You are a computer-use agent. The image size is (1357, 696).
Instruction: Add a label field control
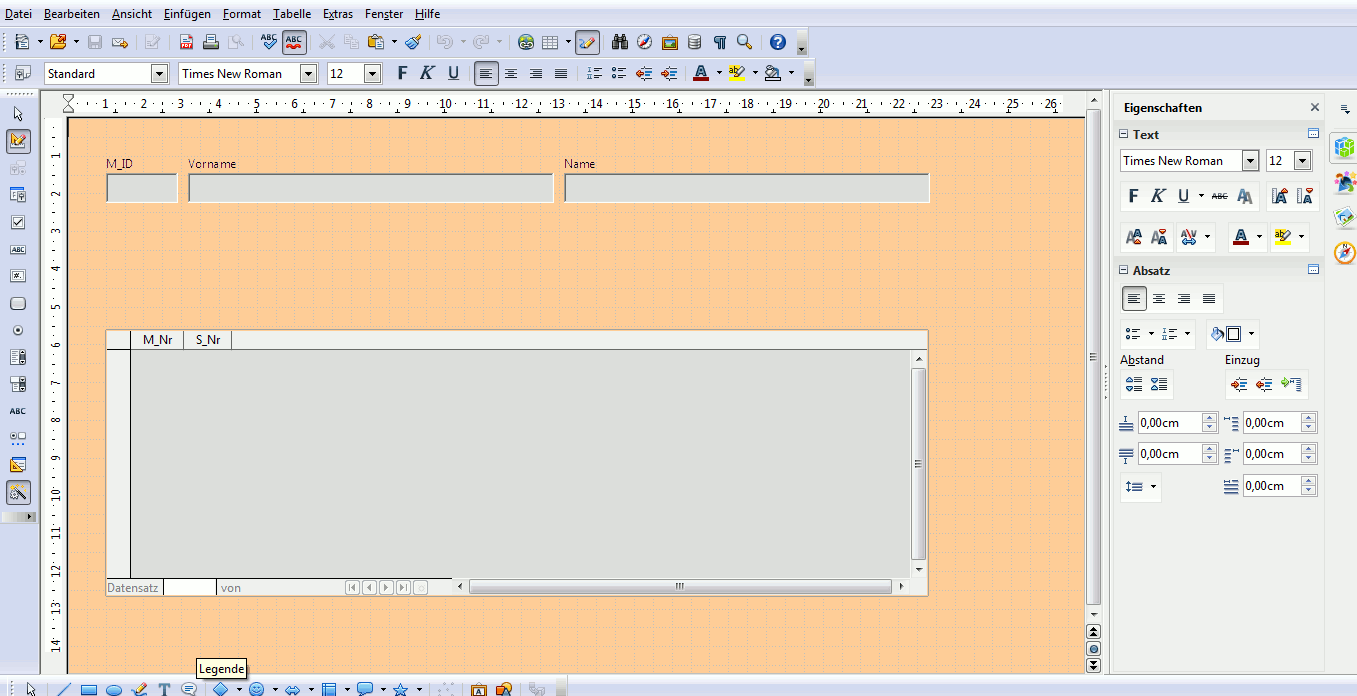pyautogui.click(x=18, y=411)
